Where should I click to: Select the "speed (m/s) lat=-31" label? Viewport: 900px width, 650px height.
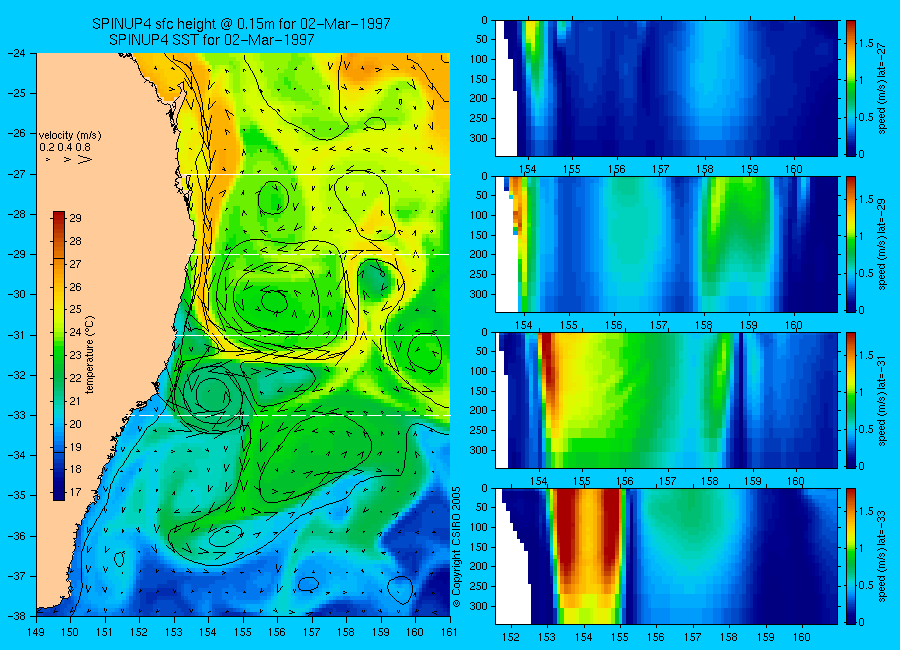(x=882, y=400)
